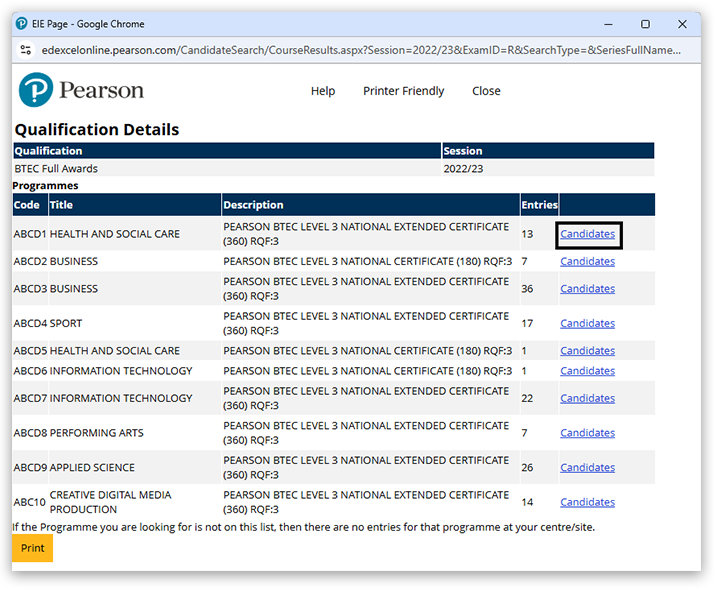Viewport: 719px width, 589px height.
Task: Select Printer Friendly option
Action: pos(403,91)
